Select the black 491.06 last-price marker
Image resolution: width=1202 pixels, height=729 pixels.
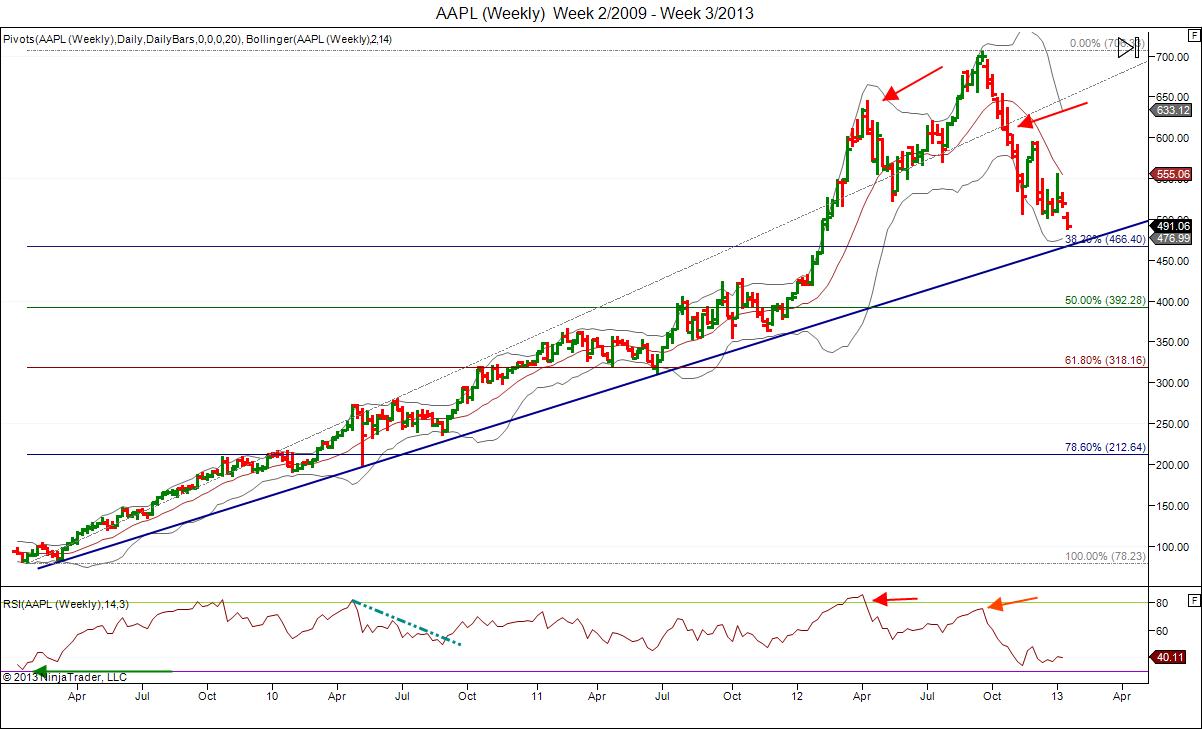(1170, 226)
